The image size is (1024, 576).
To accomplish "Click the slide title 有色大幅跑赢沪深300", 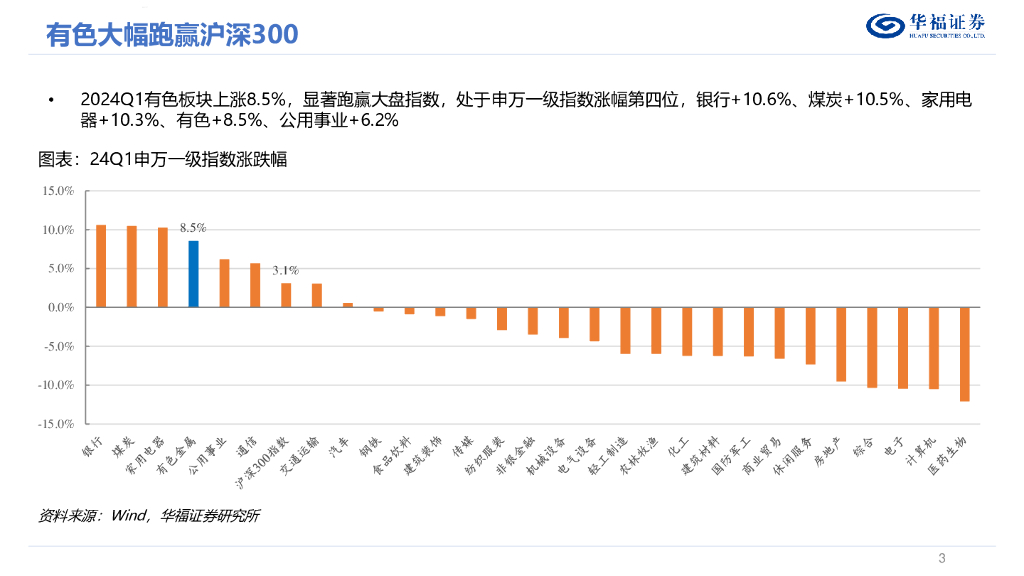I will coord(171,35).
